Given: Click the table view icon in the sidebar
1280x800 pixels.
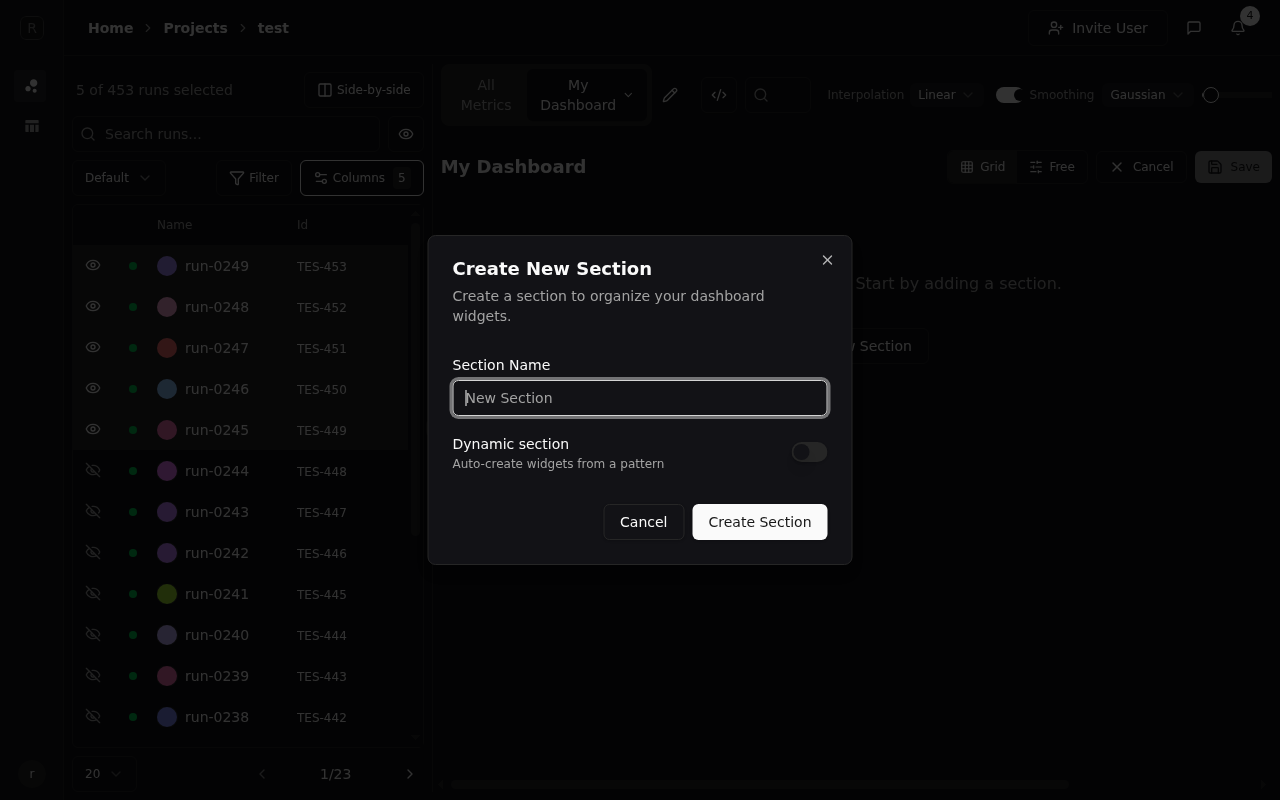Looking at the screenshot, I should (31, 126).
